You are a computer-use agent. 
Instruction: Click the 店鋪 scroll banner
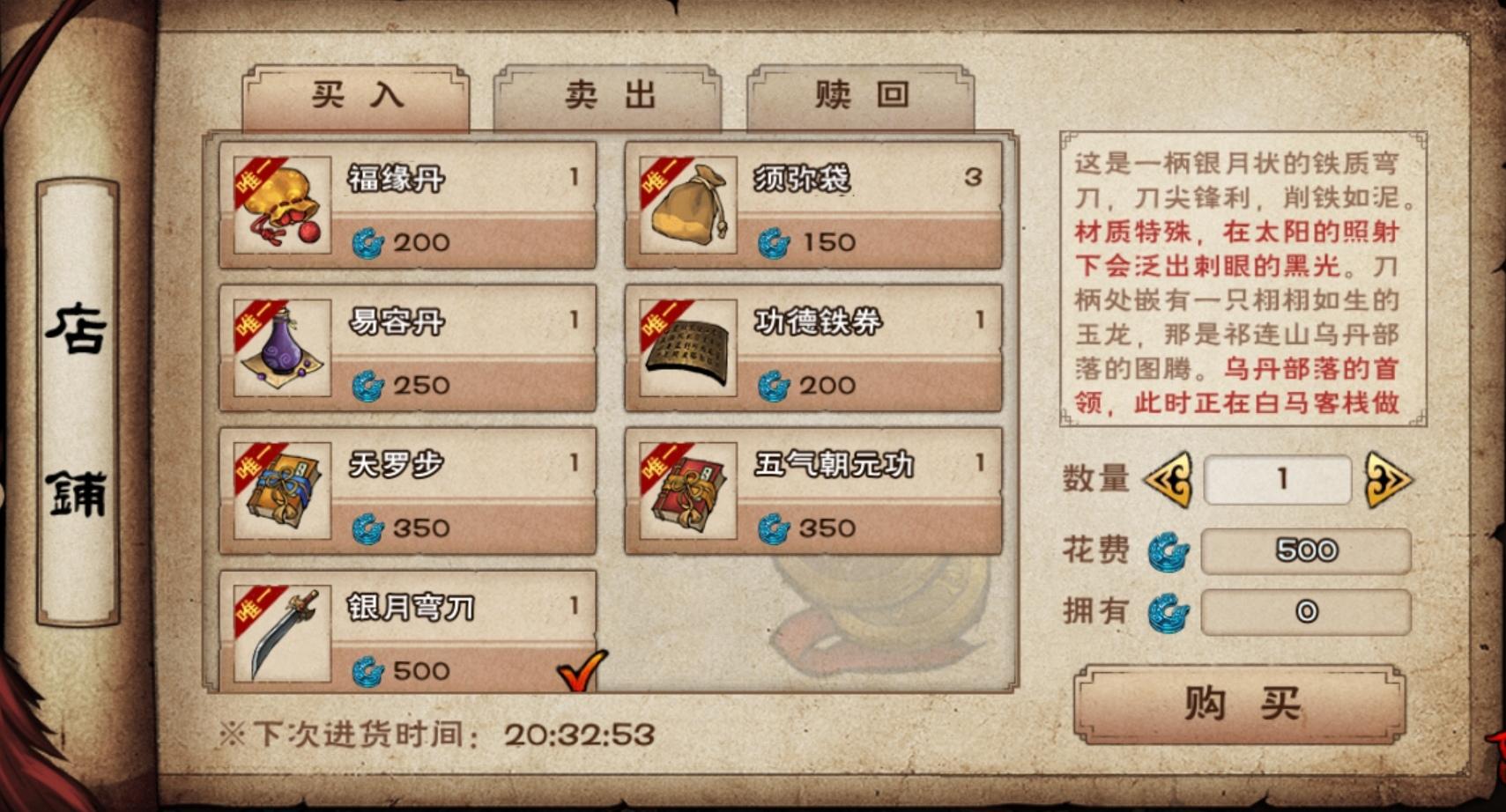coord(78,402)
